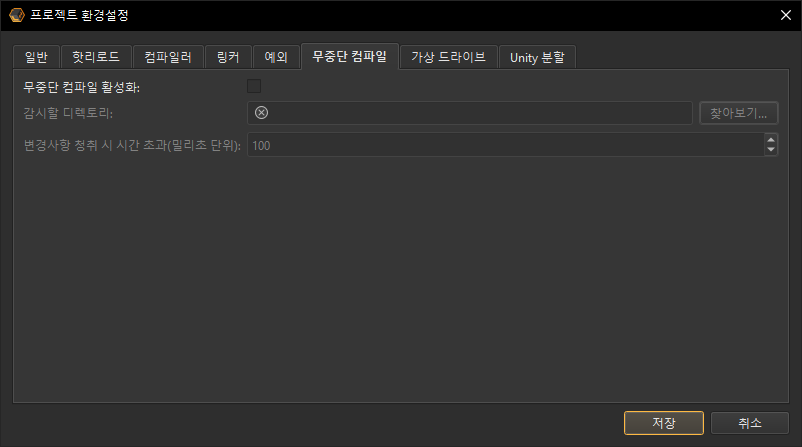Viewport: 802px width, 447px height.
Task: Open the 가상 드라이브 tab
Action: tap(448, 58)
